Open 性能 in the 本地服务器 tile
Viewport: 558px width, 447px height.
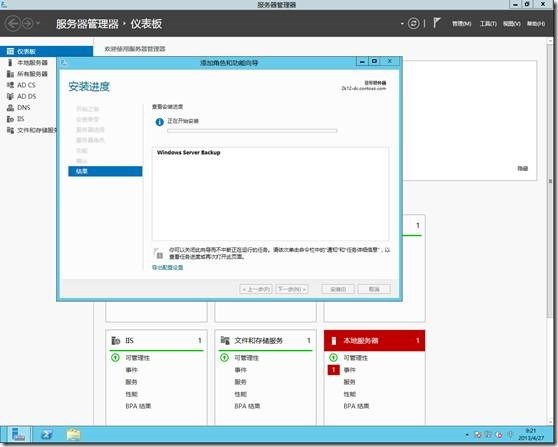(x=349, y=394)
